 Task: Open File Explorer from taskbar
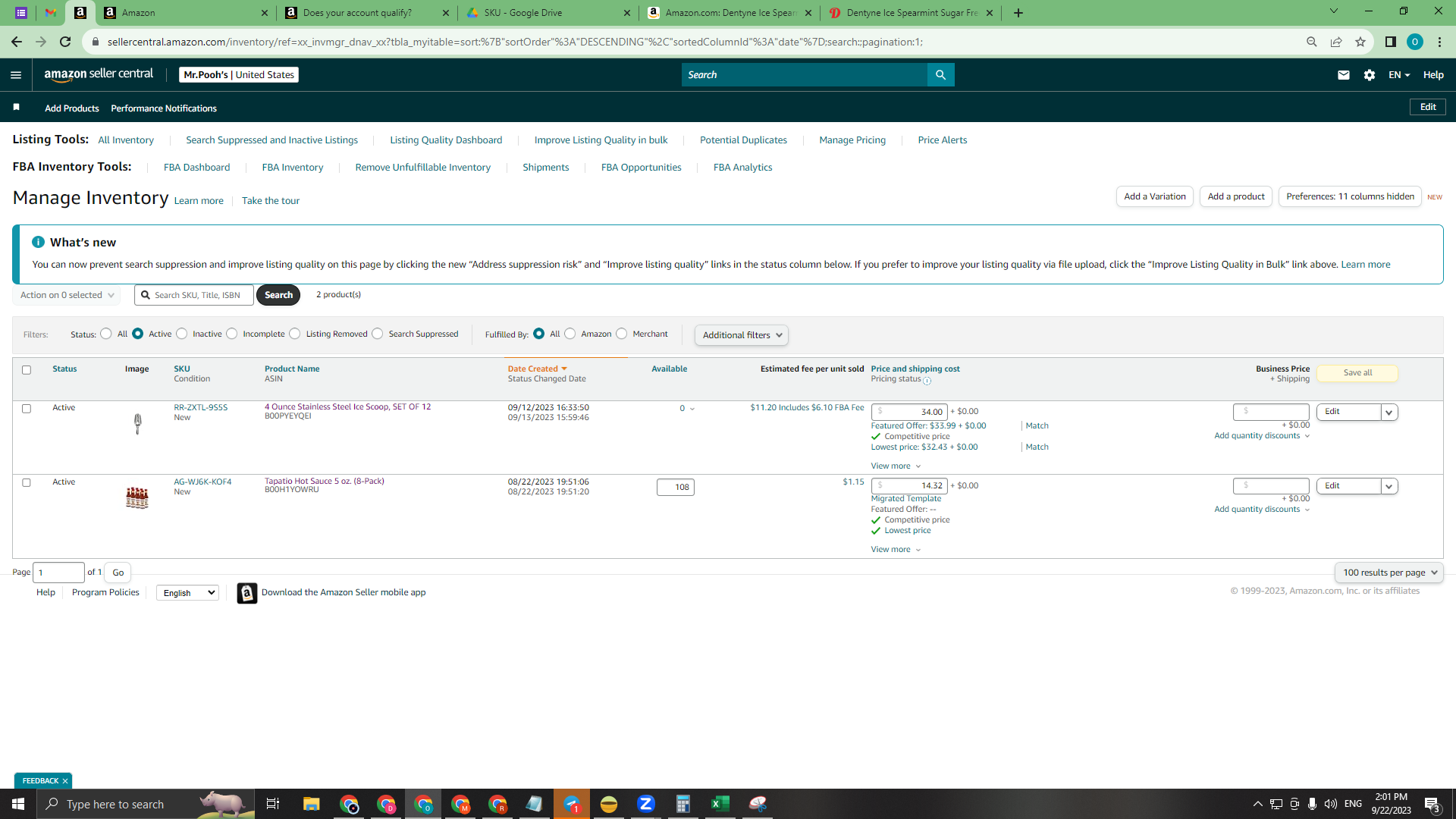(x=311, y=804)
